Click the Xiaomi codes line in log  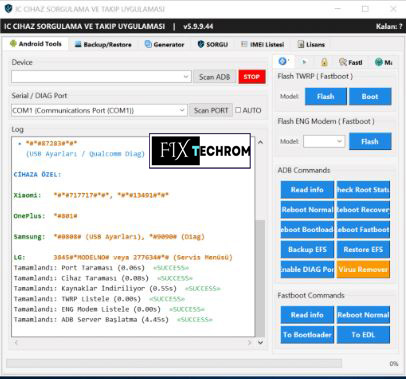click(91, 195)
